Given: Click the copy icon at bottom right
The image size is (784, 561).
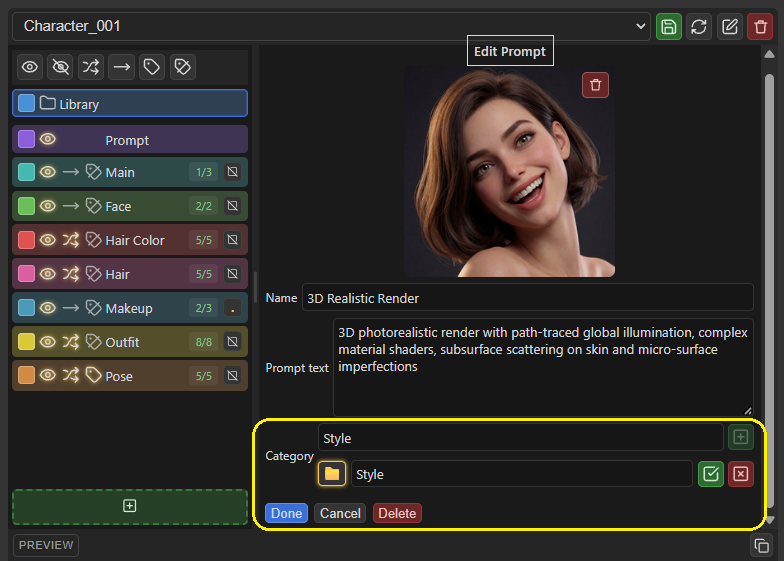Looking at the screenshot, I should [761, 546].
